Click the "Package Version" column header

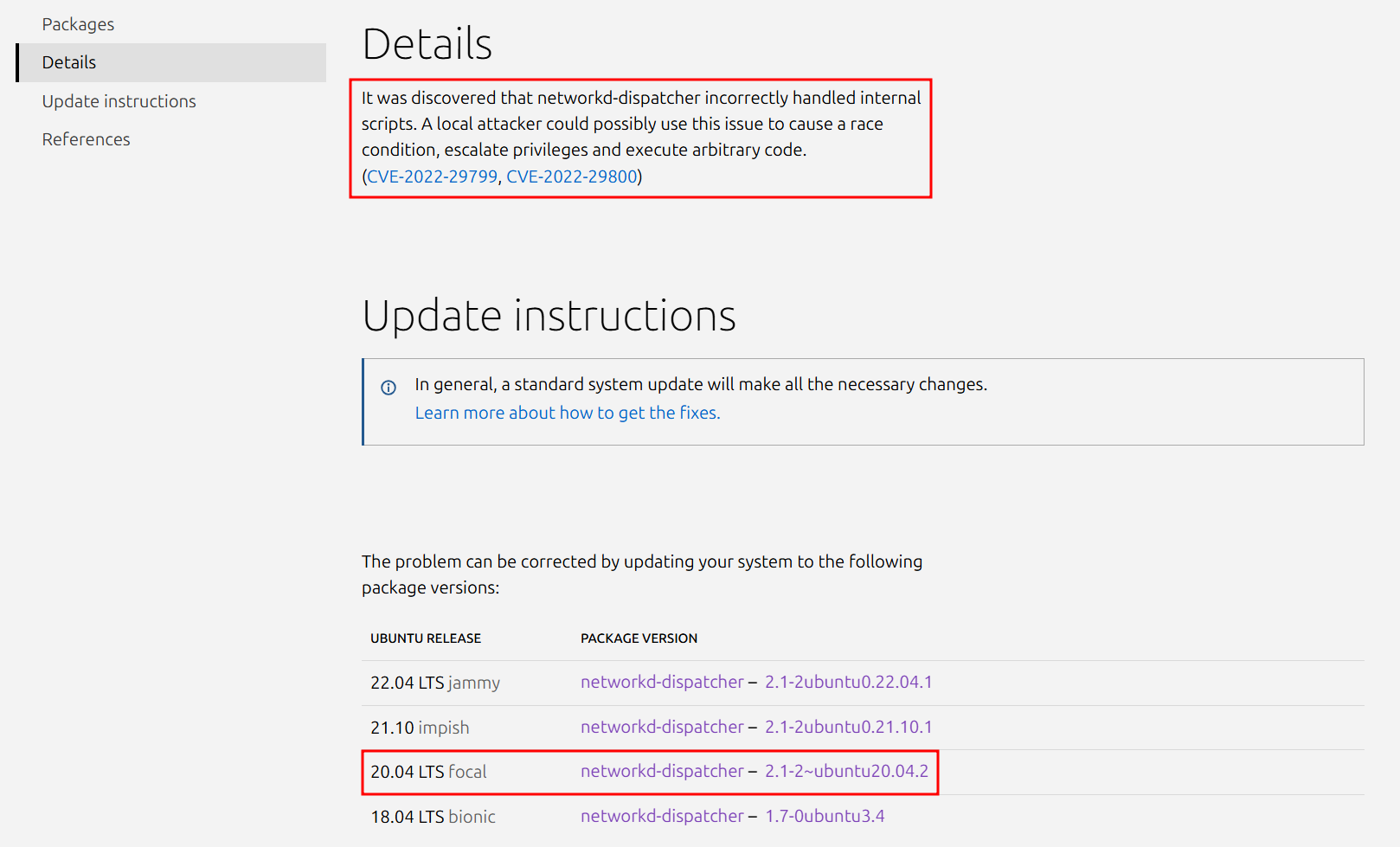[639, 638]
